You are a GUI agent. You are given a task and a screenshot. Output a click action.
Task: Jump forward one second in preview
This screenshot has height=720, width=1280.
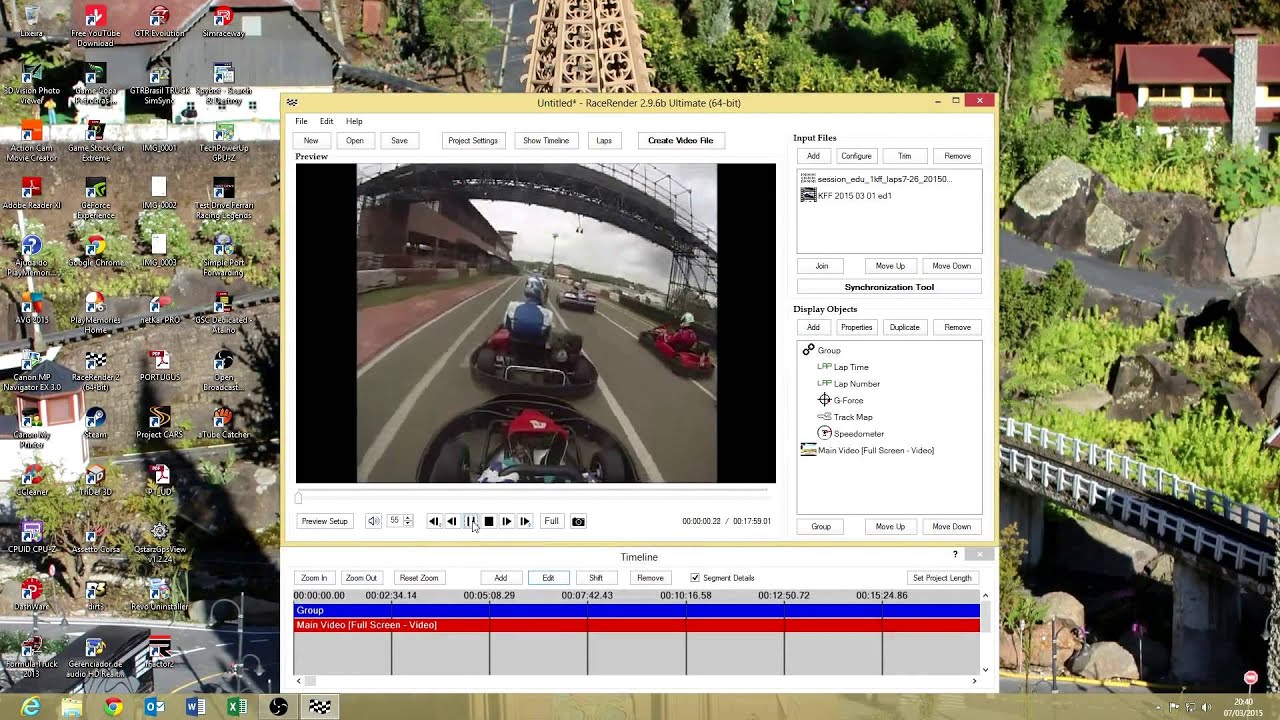[x=525, y=521]
